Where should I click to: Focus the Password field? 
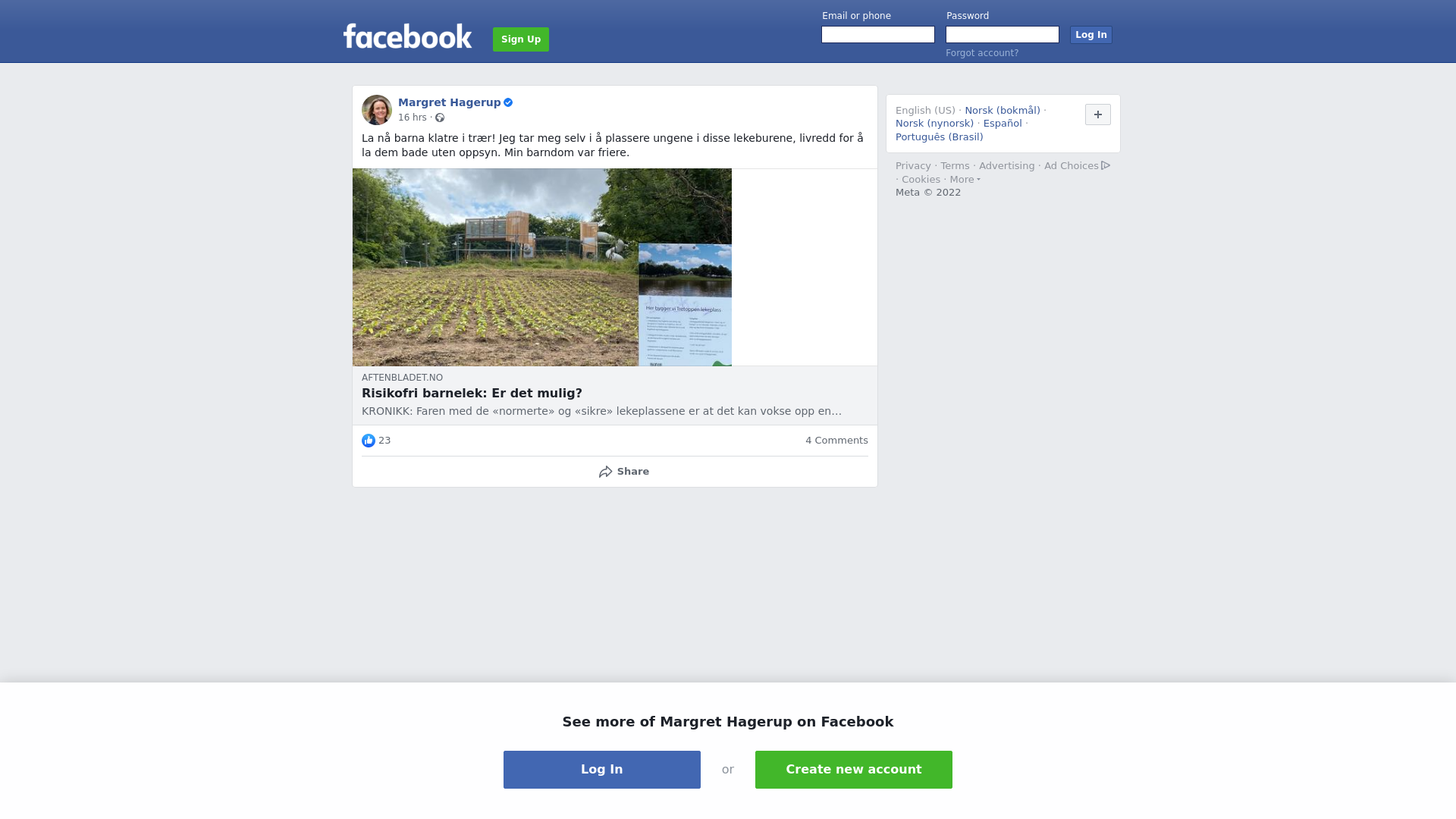1003,35
